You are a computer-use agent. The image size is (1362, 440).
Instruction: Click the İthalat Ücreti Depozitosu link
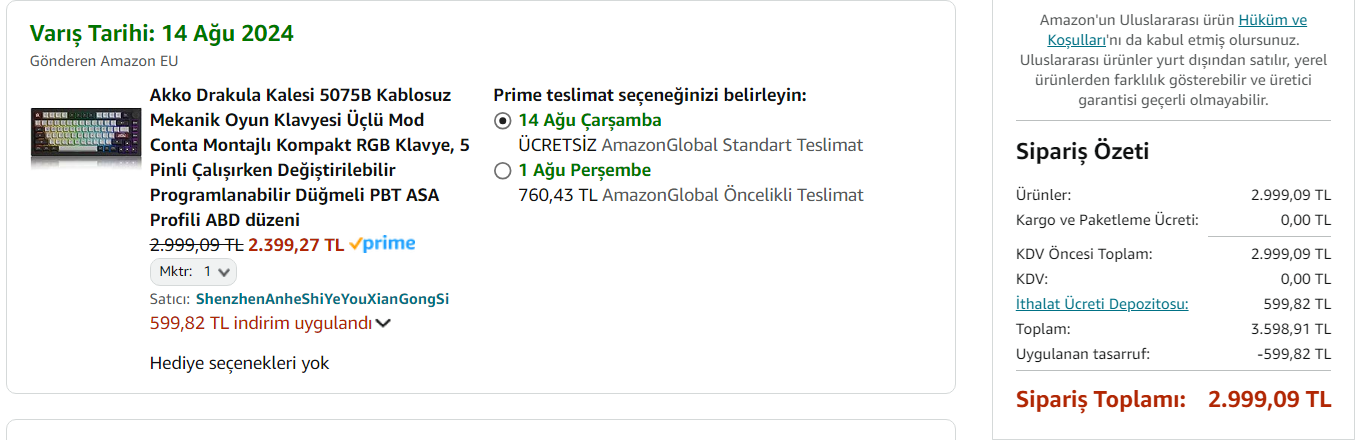pos(1102,304)
